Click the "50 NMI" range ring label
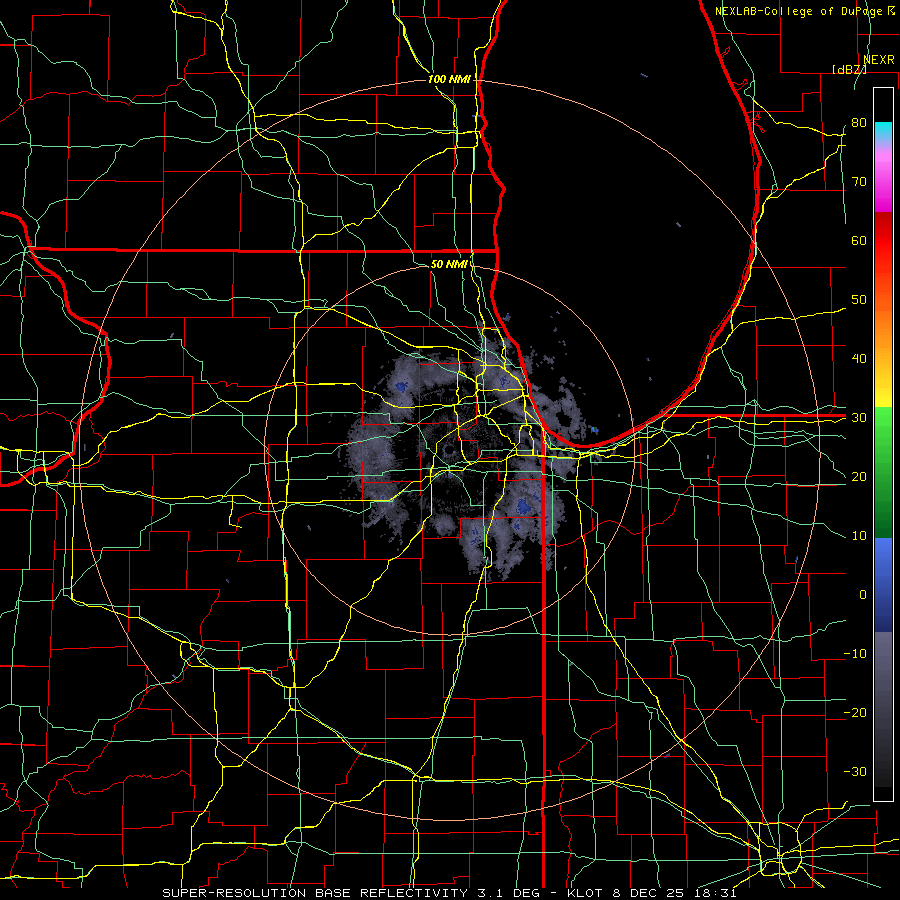The image size is (900, 900). 449,264
